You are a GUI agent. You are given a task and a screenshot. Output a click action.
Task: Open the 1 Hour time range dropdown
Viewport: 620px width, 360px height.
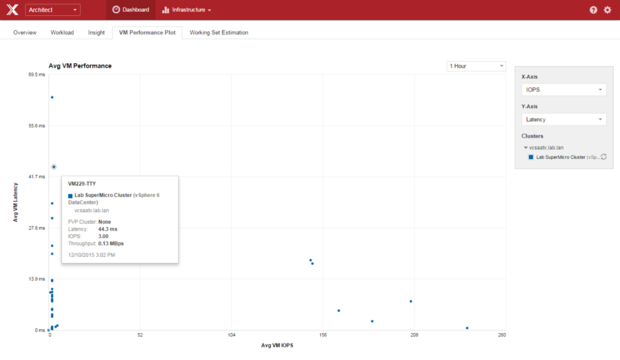point(476,66)
